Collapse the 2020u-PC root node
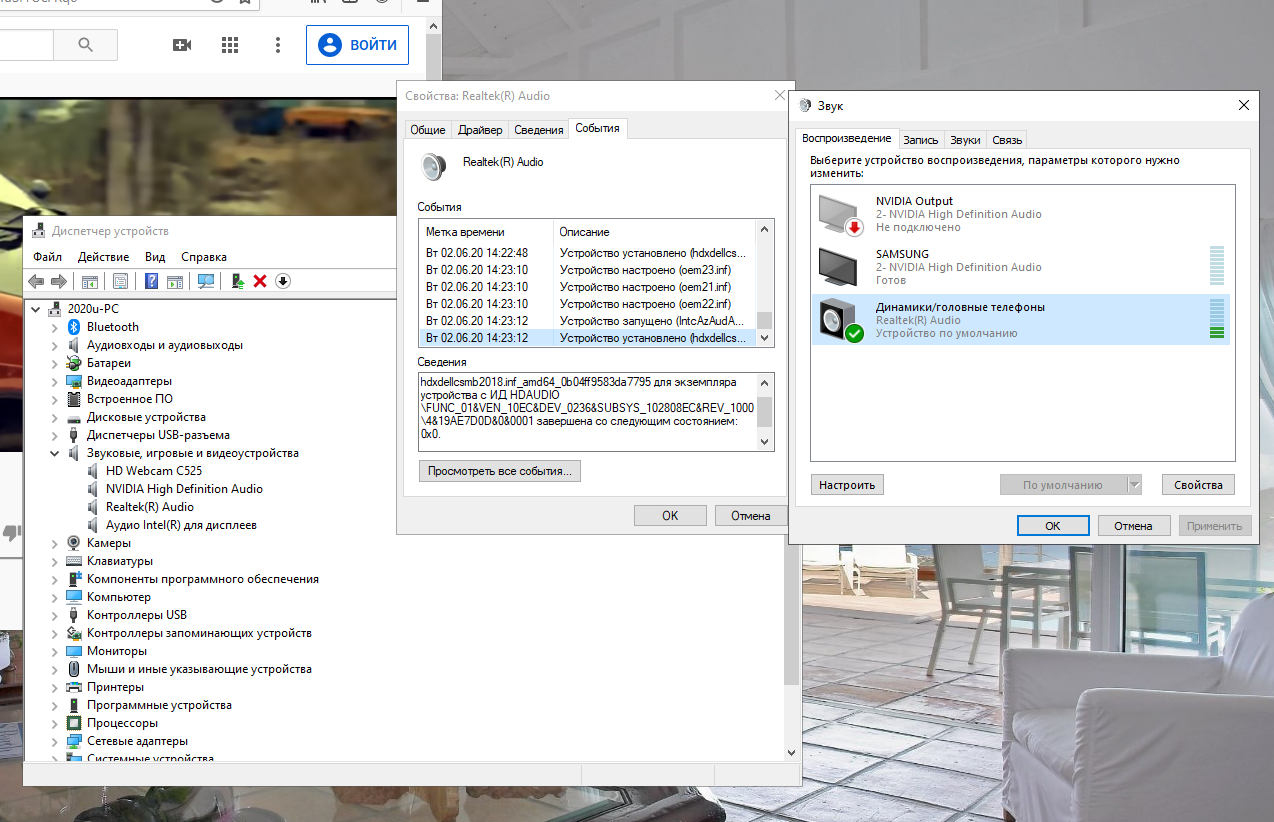The image size is (1274, 822). coord(36,309)
